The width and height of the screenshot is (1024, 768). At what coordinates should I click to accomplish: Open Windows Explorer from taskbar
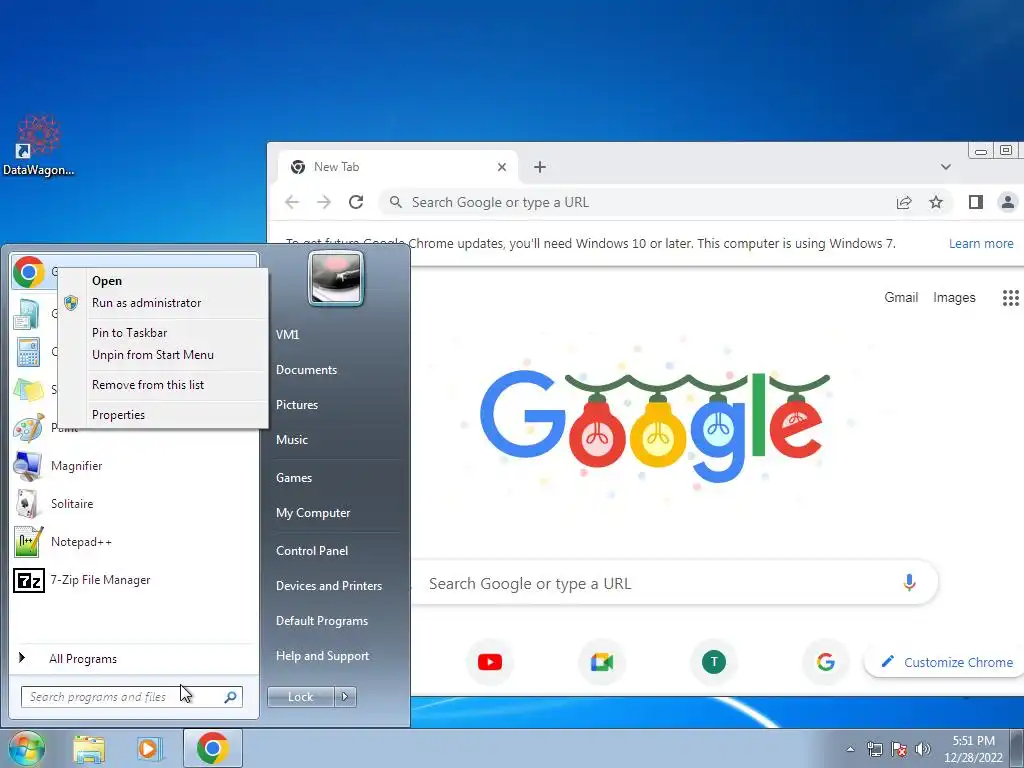point(89,748)
